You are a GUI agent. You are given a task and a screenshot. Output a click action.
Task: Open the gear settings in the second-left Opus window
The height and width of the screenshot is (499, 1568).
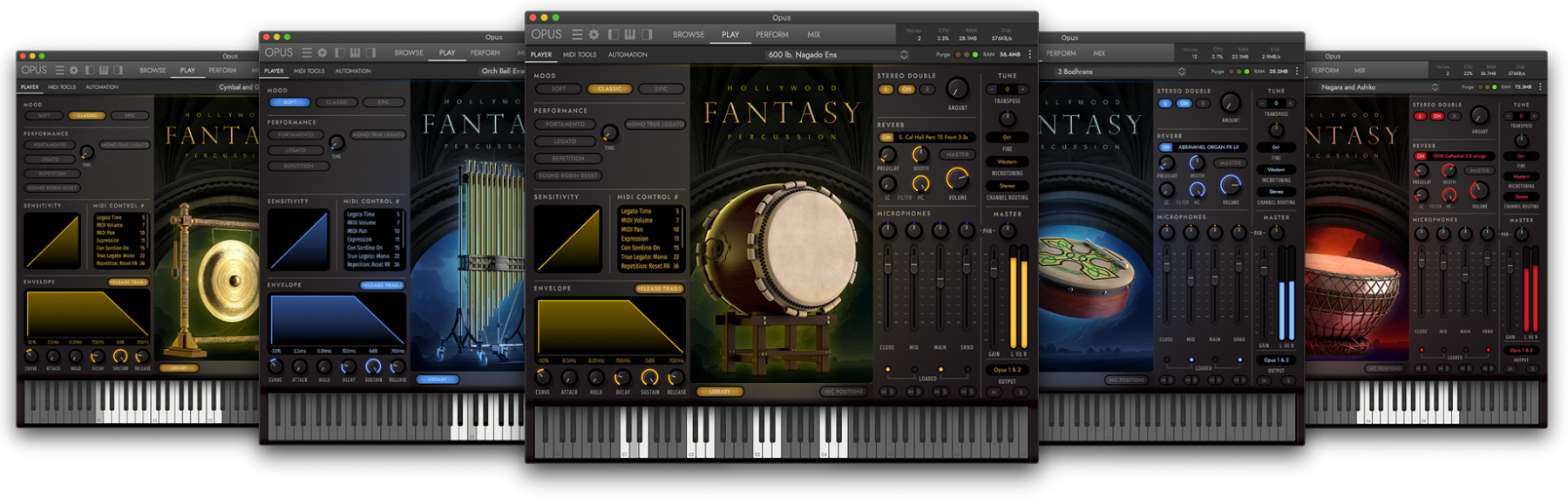click(x=322, y=53)
